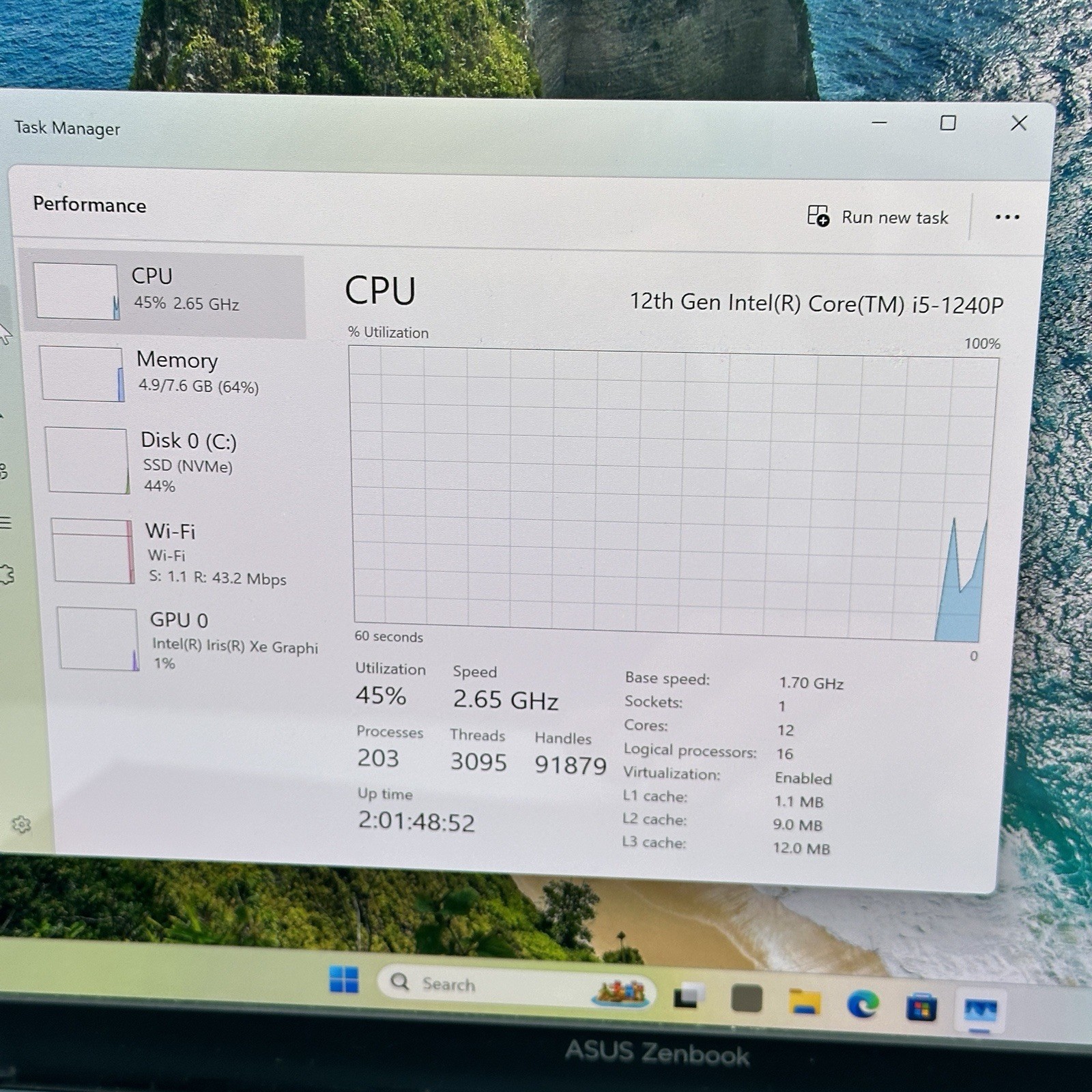Open the Windows Start menu

coord(343,979)
